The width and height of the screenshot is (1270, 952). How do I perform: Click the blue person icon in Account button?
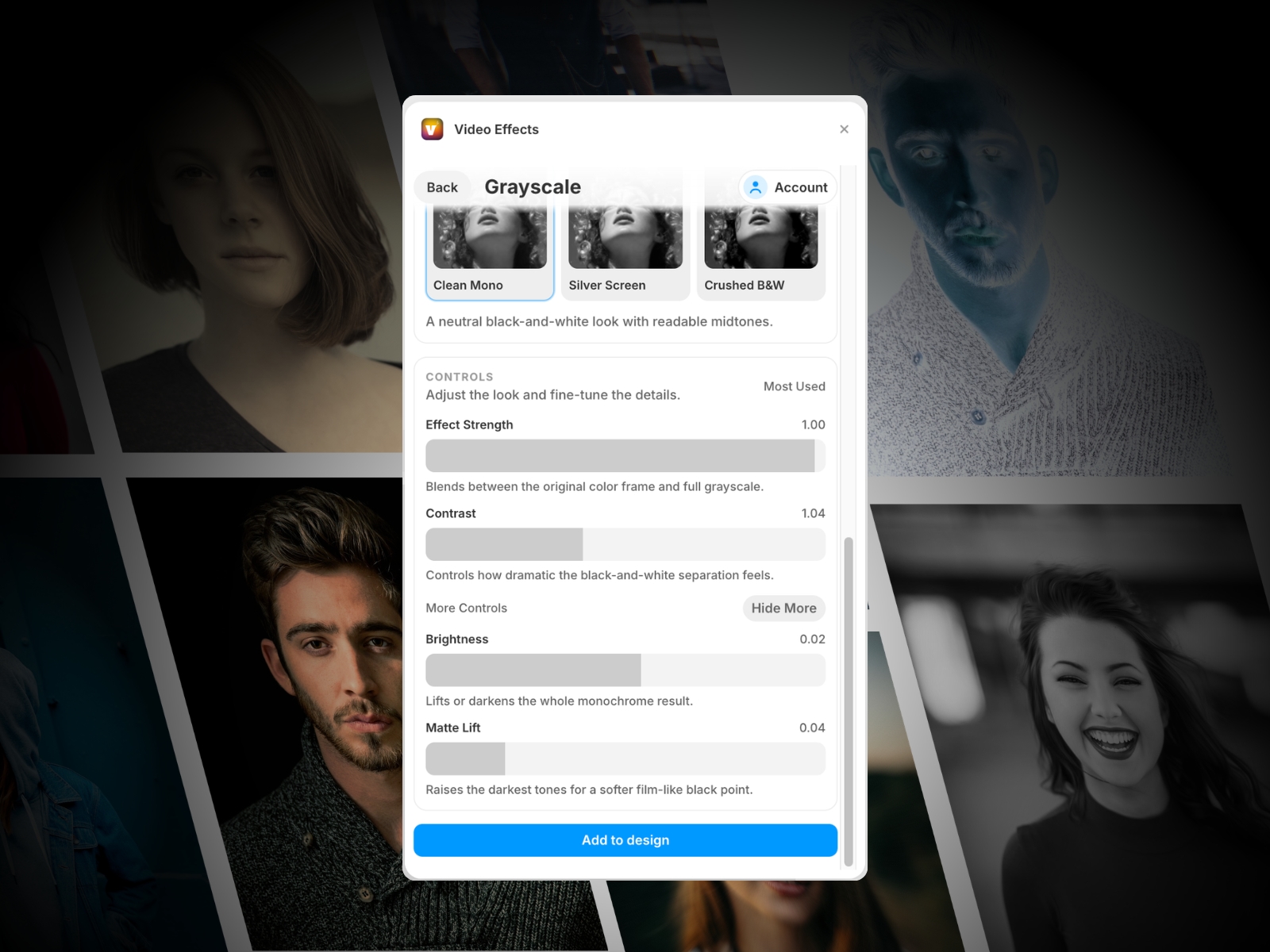click(x=755, y=187)
